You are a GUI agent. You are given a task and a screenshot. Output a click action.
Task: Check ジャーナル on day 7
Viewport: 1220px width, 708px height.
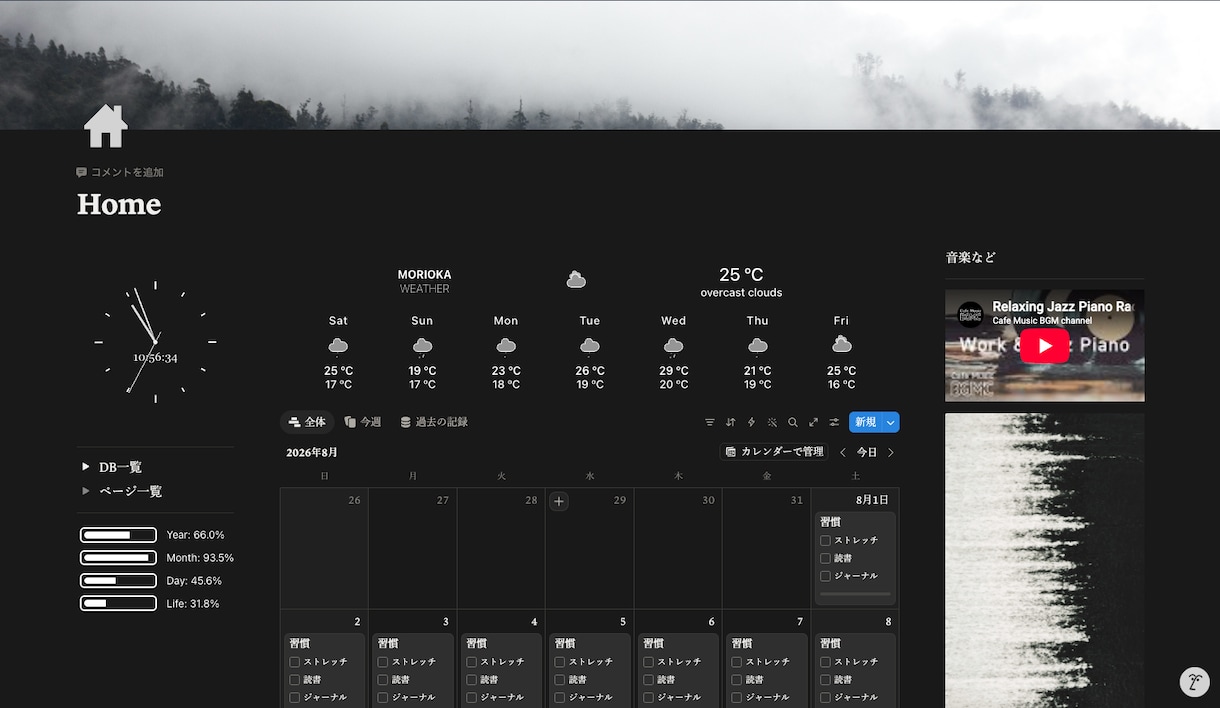(x=737, y=698)
